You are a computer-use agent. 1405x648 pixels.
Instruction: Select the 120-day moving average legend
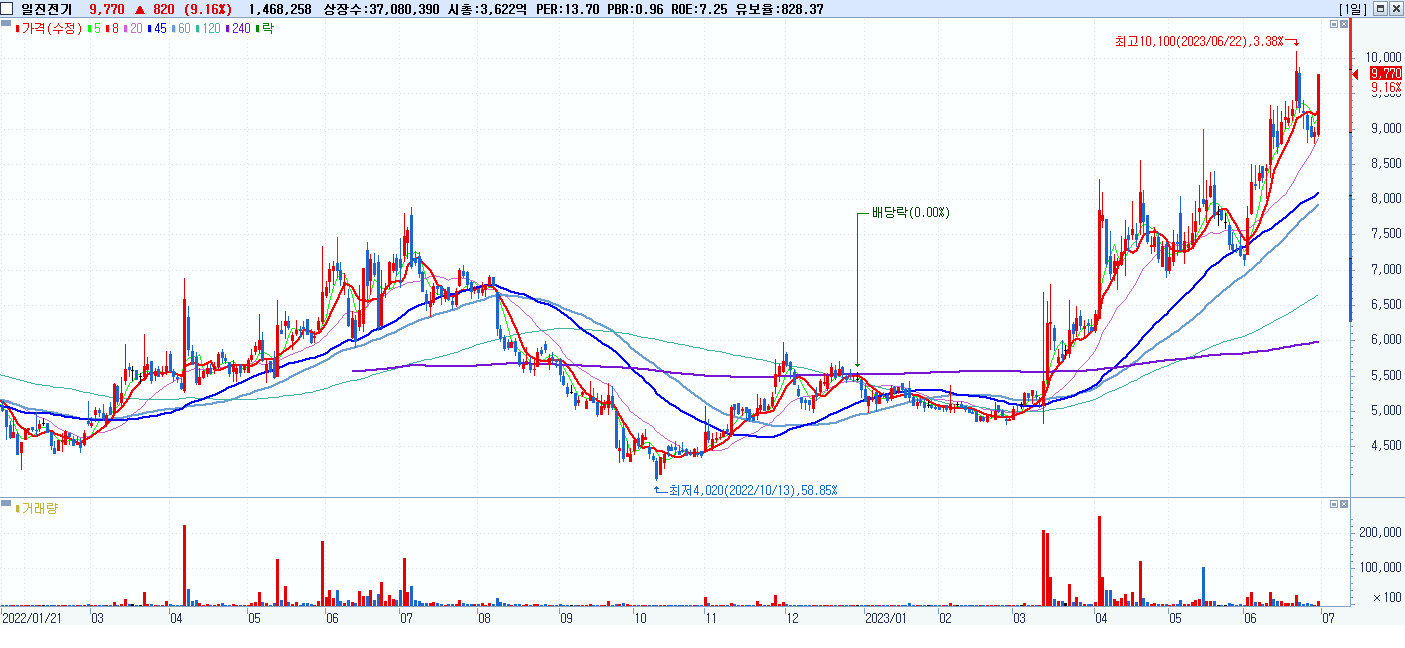207,29
